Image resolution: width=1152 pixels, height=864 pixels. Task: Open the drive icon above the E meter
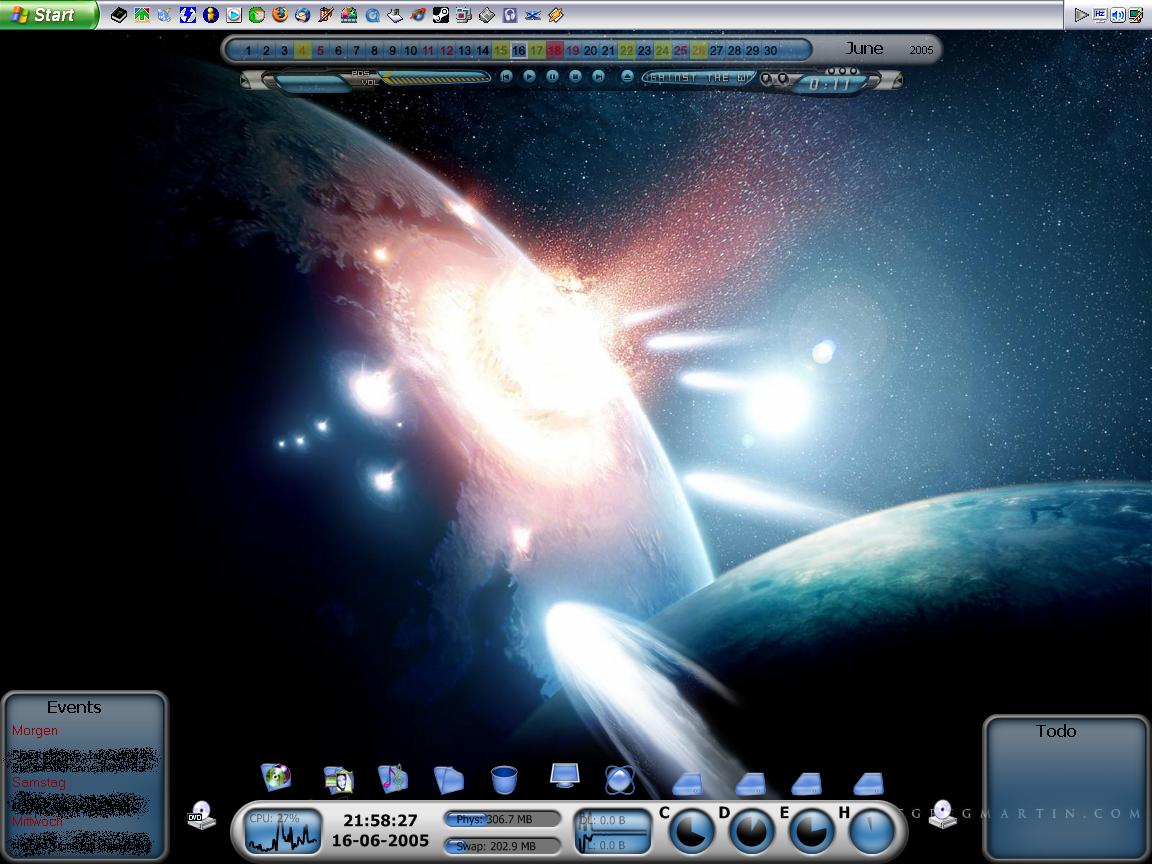pos(806,784)
